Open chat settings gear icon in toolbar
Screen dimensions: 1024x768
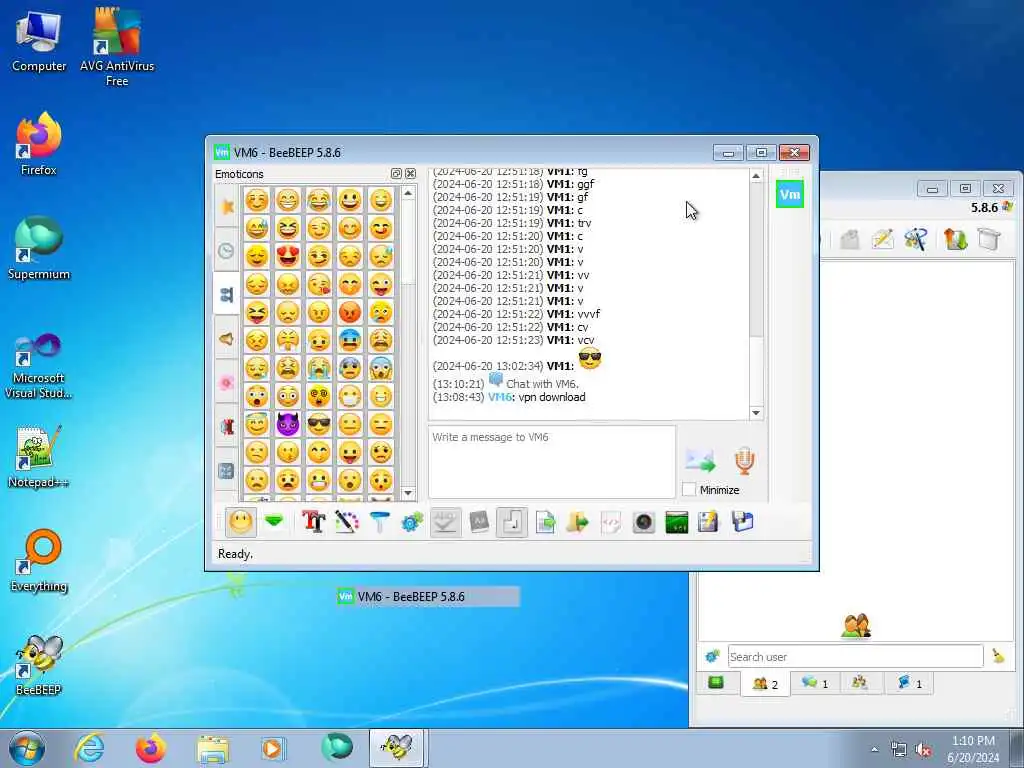coord(412,522)
